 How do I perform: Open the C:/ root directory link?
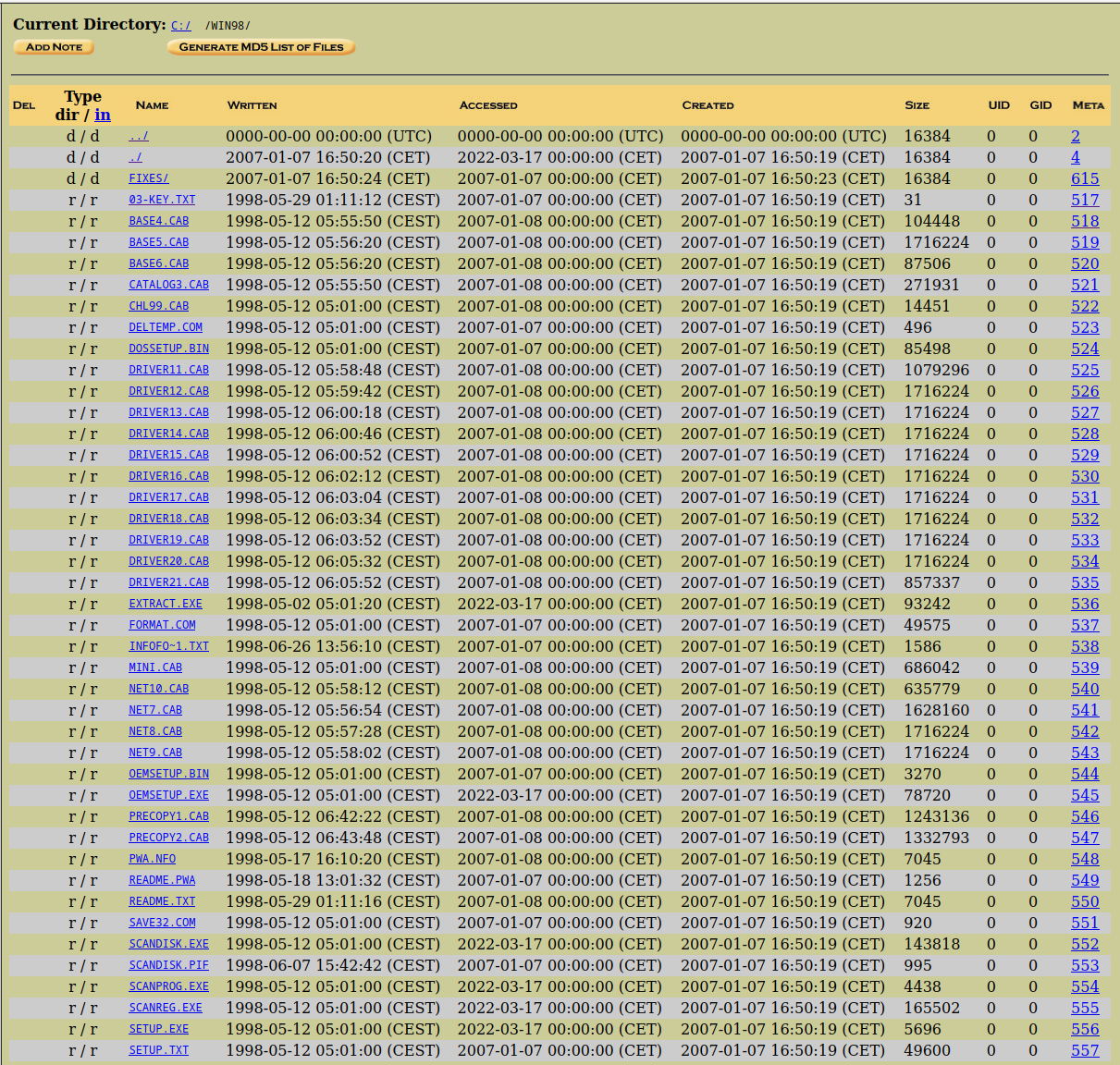pos(180,26)
